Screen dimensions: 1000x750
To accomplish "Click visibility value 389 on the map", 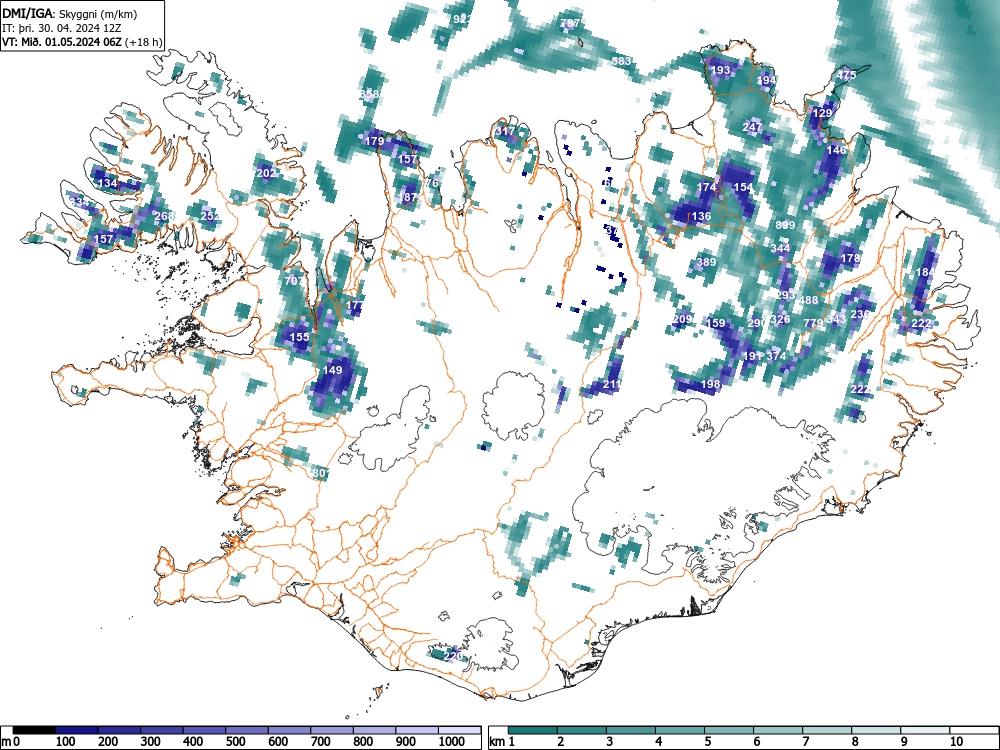I will (x=706, y=262).
